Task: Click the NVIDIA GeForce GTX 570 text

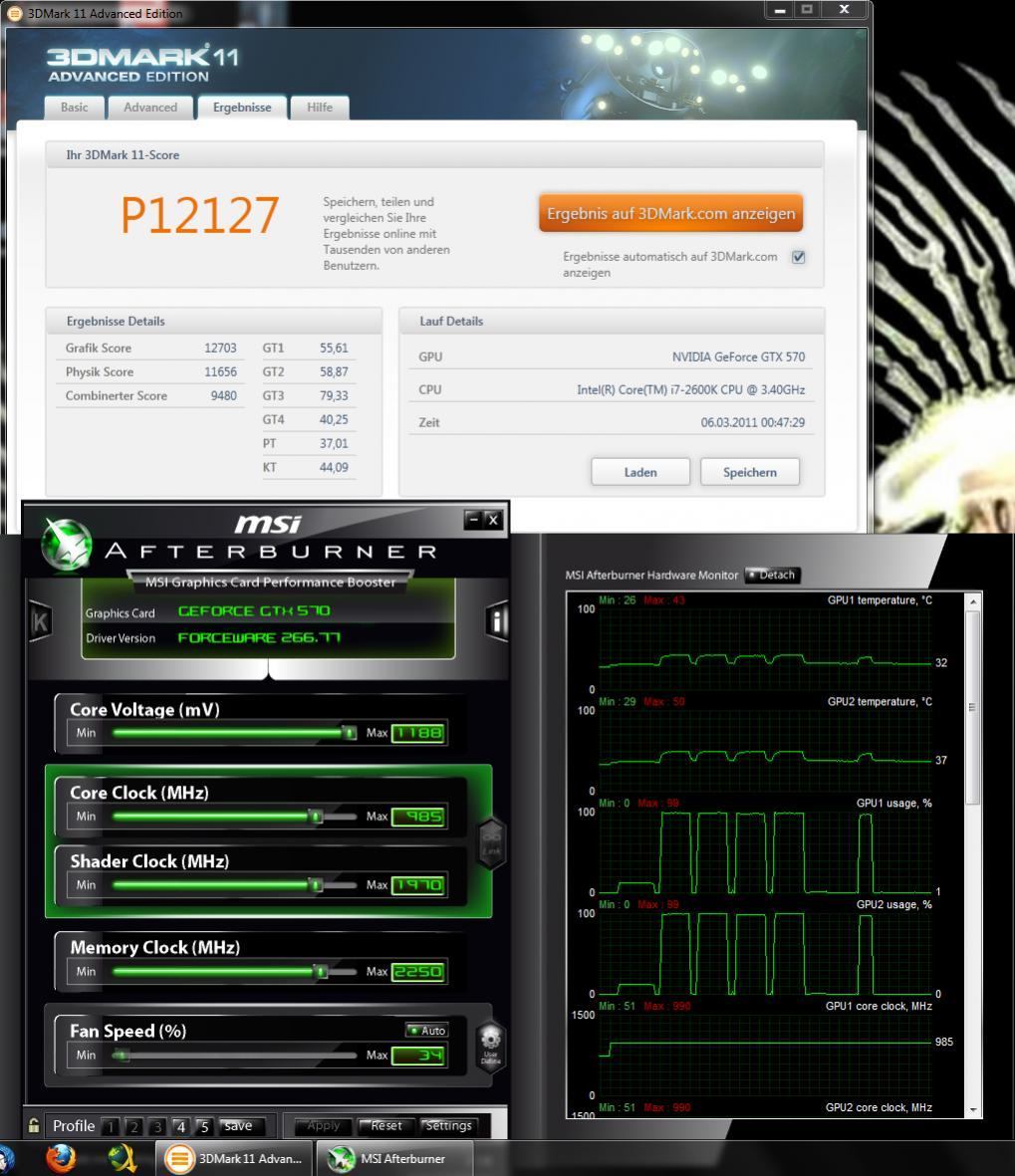Action: tap(738, 357)
